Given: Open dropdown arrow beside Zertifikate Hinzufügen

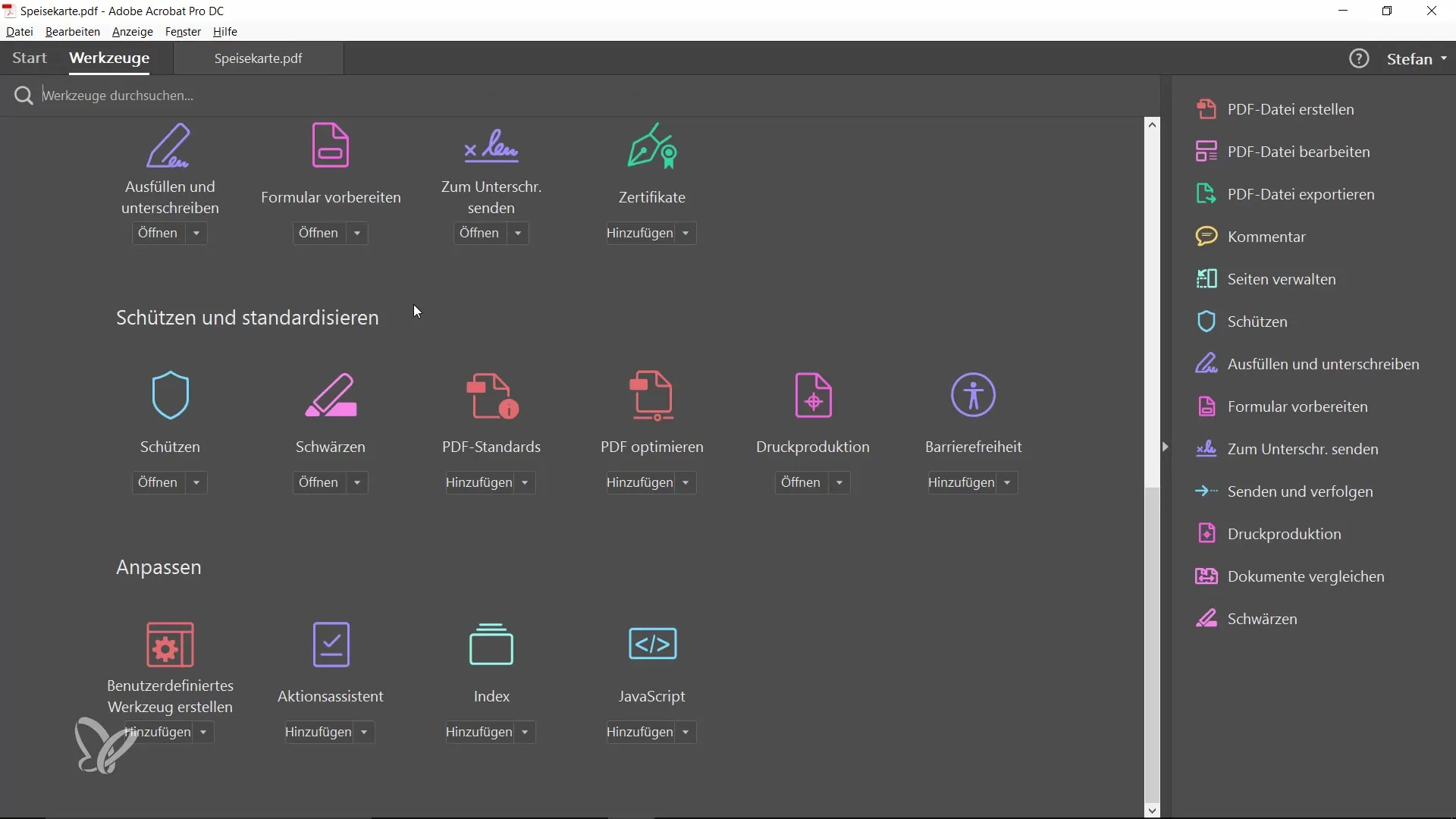Looking at the screenshot, I should click(x=686, y=234).
